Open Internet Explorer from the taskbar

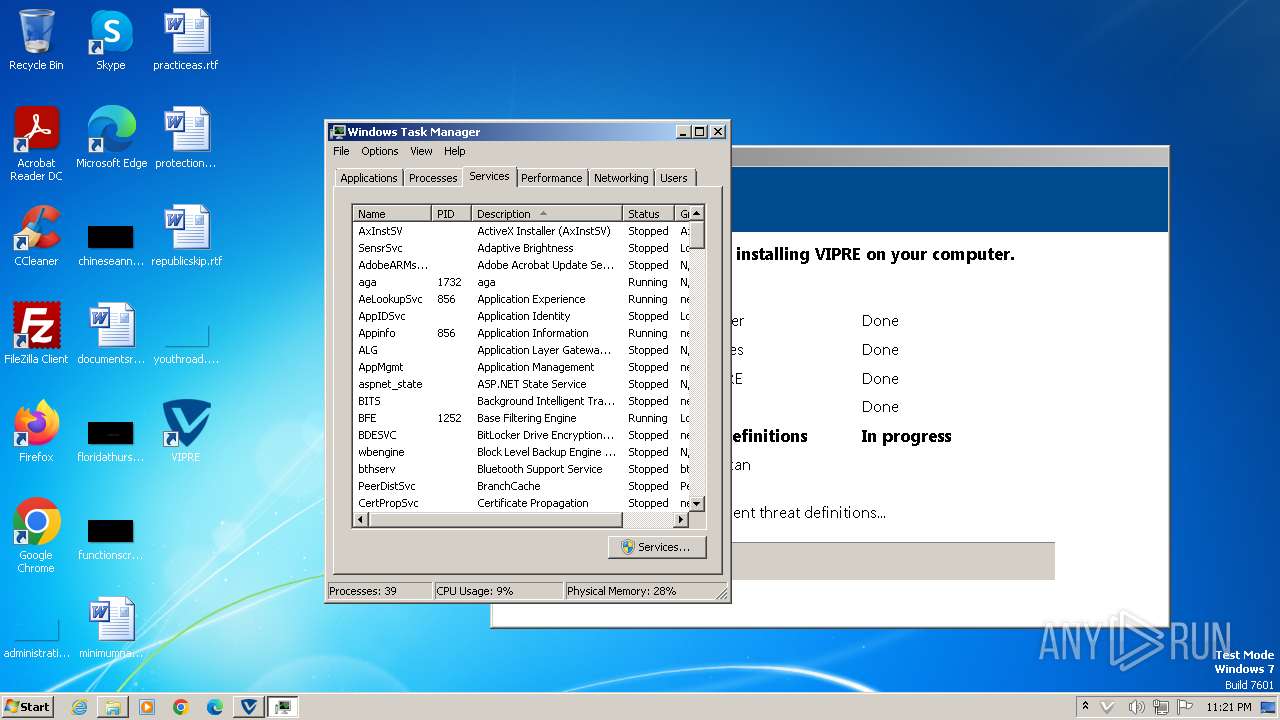pyautogui.click(x=79, y=707)
